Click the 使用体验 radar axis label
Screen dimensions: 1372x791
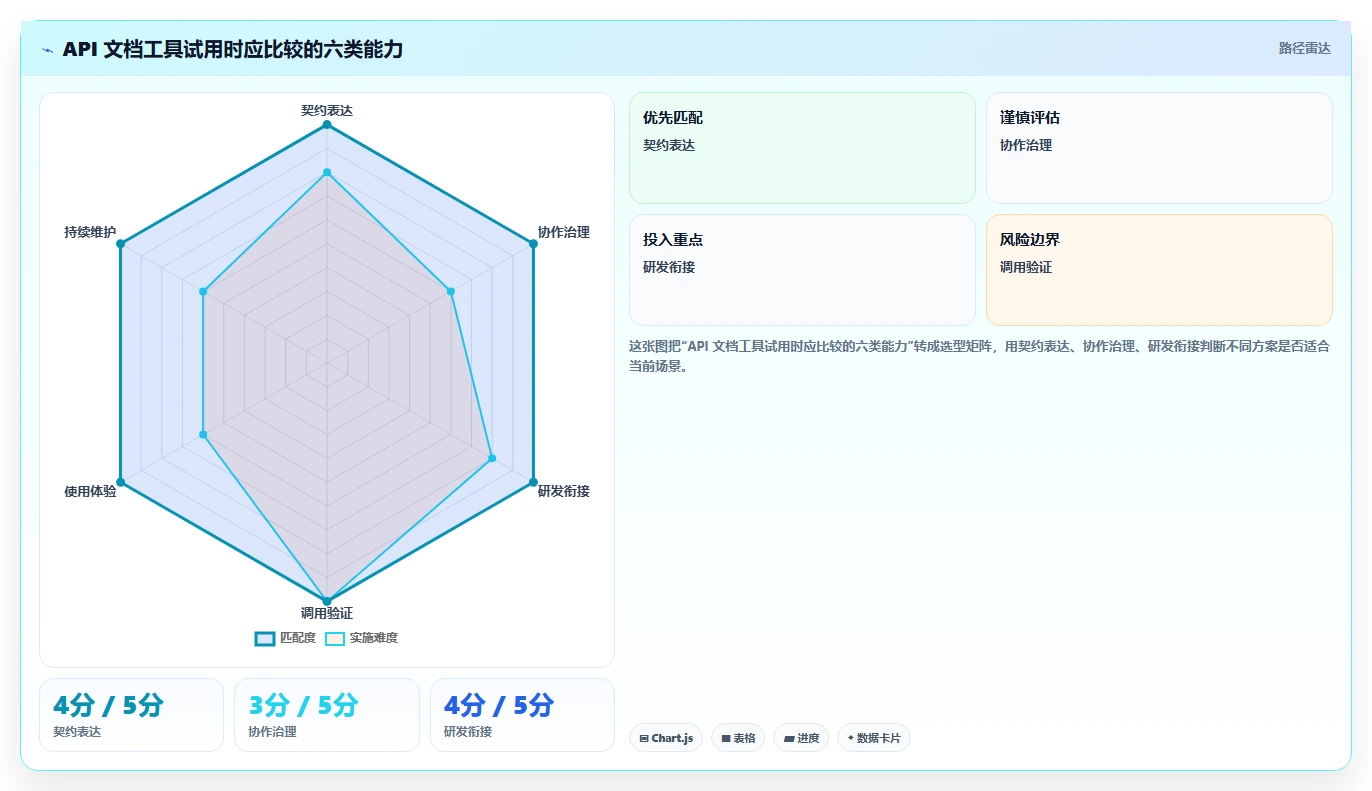click(x=90, y=491)
